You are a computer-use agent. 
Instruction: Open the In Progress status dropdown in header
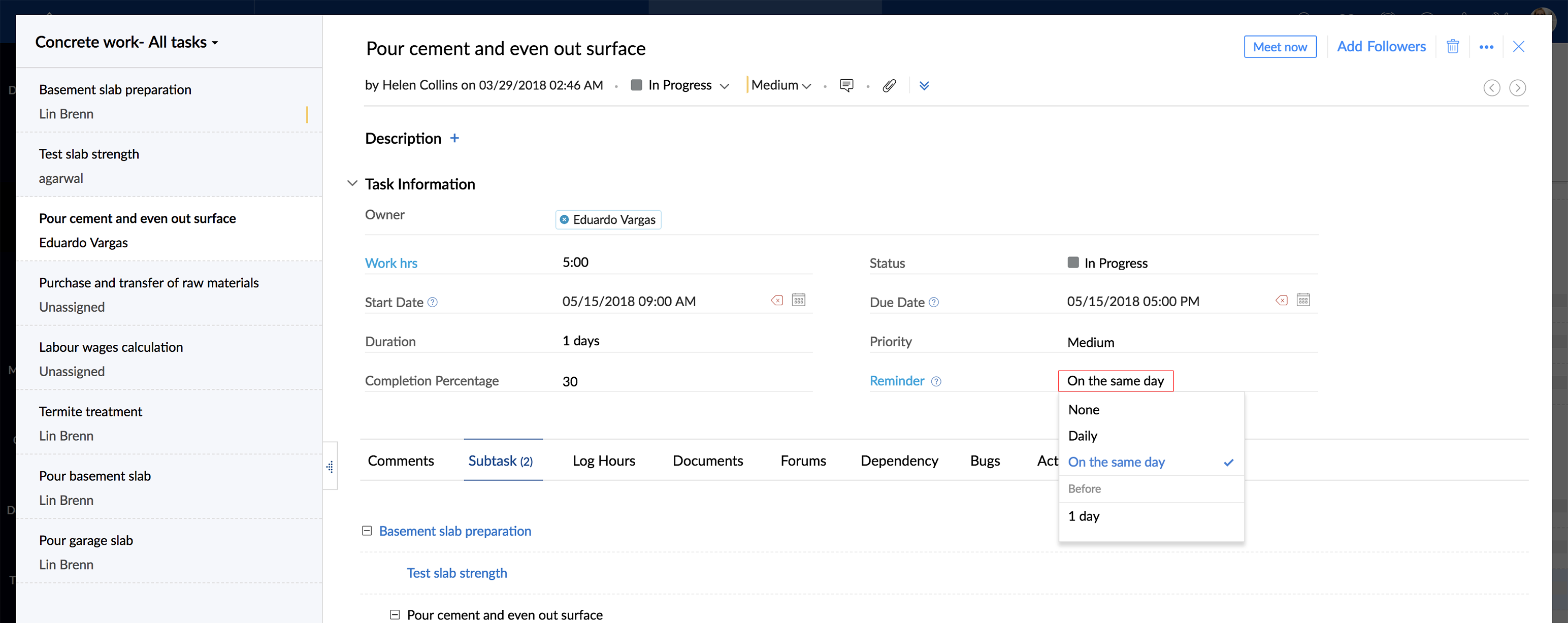pyautogui.click(x=680, y=85)
